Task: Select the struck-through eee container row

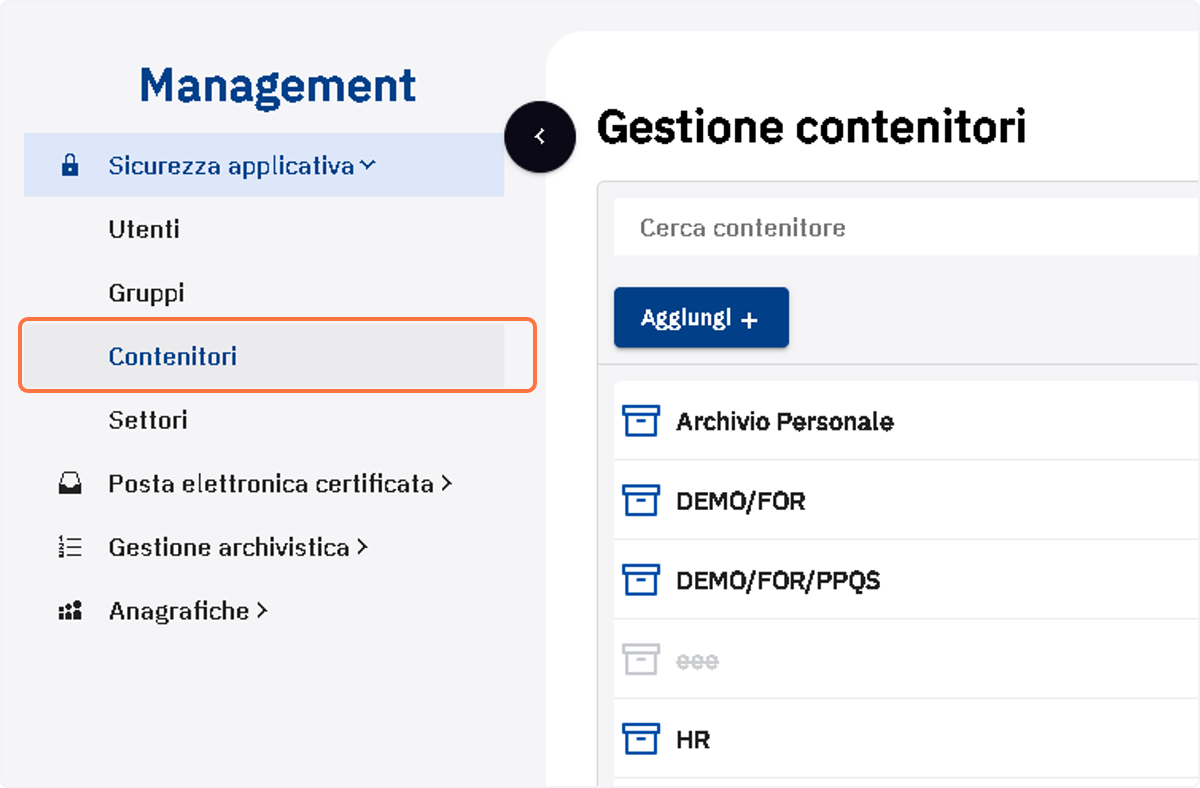Action: 906,660
